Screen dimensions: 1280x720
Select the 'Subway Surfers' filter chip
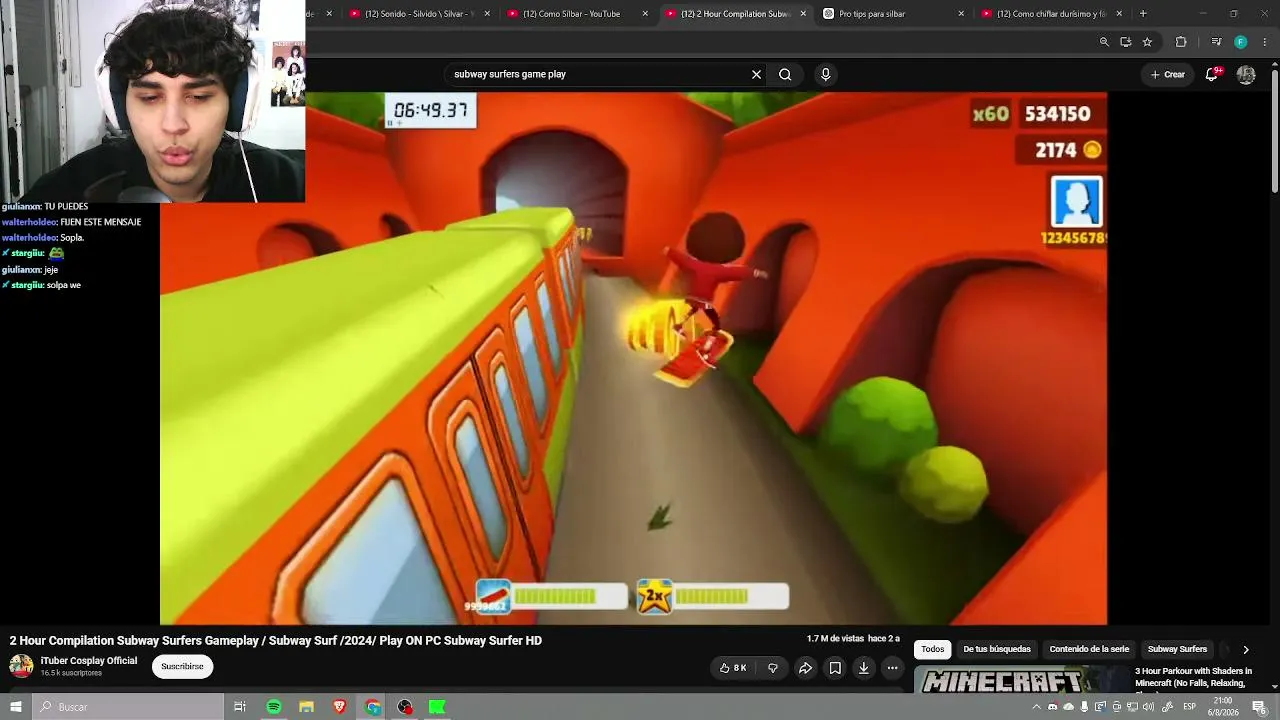click(1177, 650)
